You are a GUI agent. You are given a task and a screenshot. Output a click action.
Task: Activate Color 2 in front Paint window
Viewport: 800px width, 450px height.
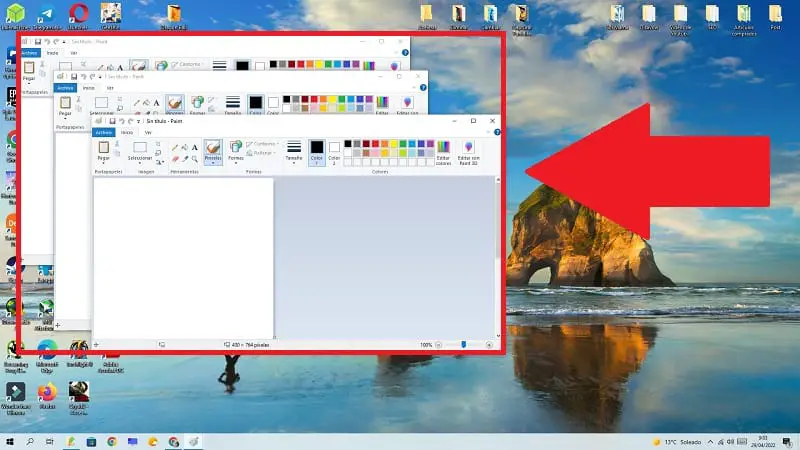click(x=334, y=152)
